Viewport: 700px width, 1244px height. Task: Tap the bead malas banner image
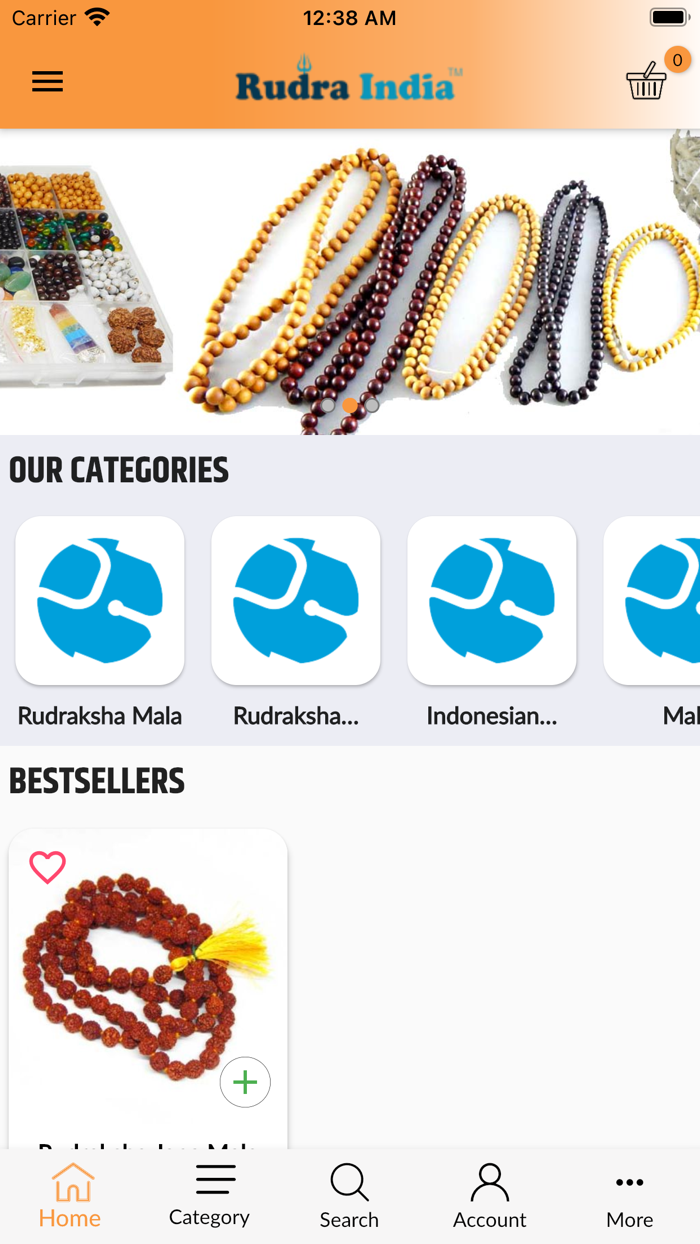(350, 282)
